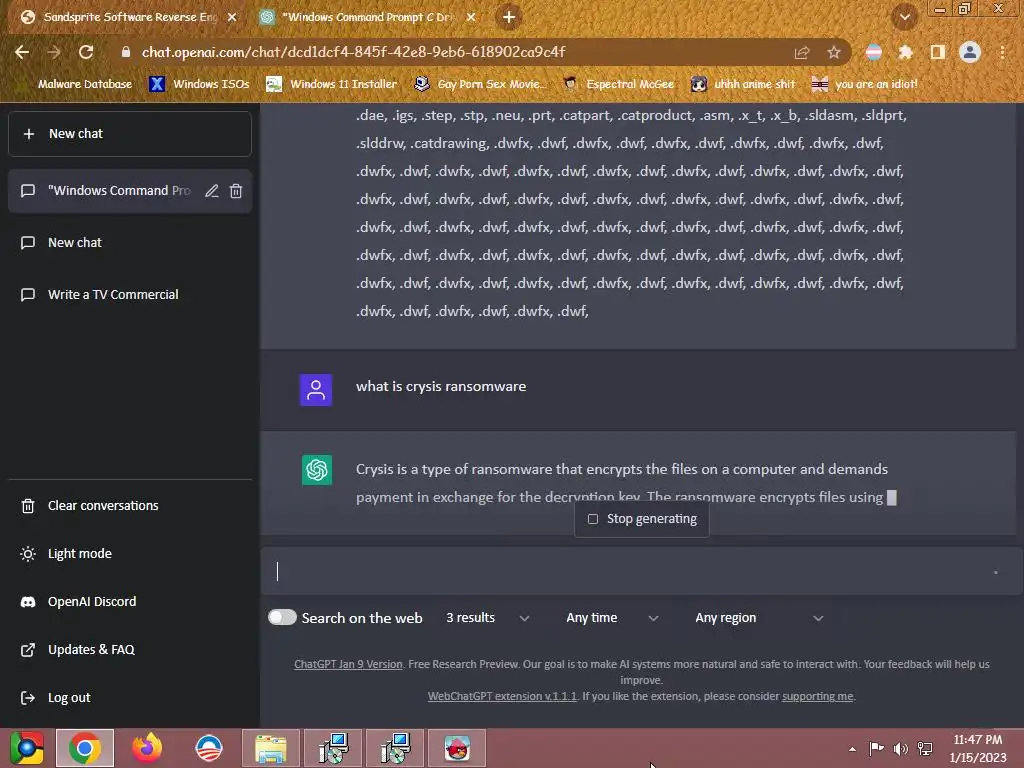
Task: Expand the Any time dropdown
Action: tap(611, 618)
